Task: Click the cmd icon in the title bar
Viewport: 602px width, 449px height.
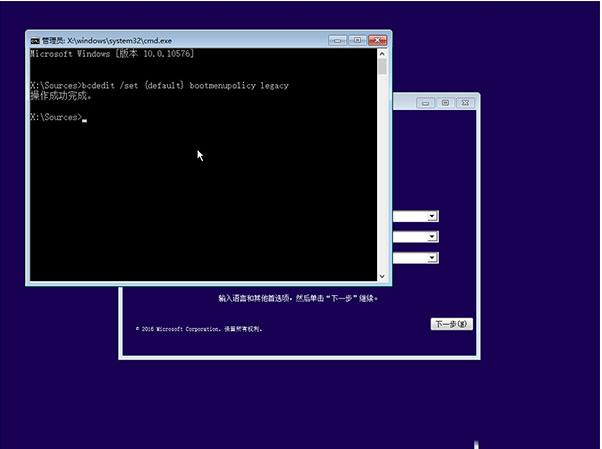Action: [35, 41]
